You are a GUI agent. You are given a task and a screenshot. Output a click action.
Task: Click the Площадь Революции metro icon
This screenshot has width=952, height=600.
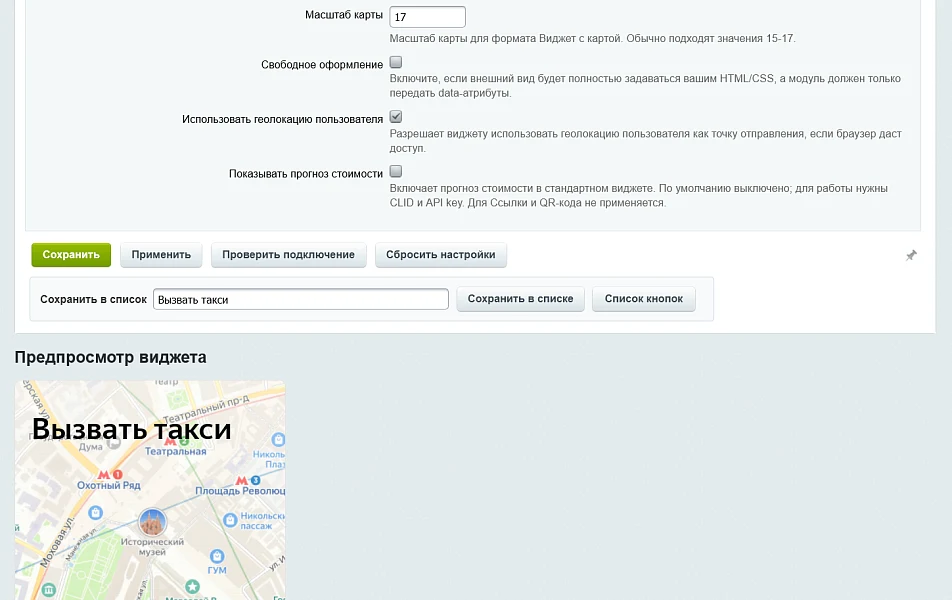(x=242, y=480)
